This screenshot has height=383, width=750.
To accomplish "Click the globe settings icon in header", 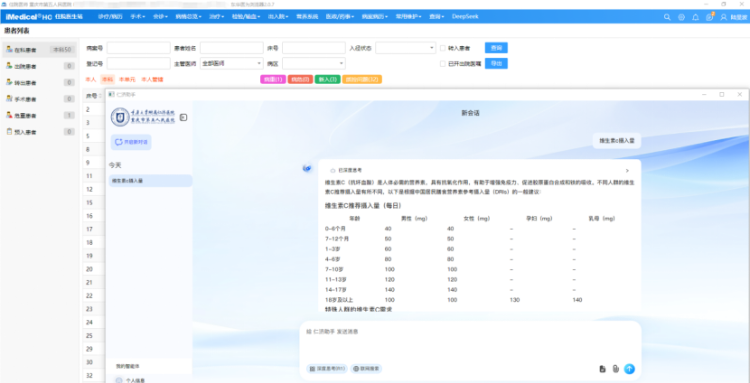I will click(x=682, y=17).
